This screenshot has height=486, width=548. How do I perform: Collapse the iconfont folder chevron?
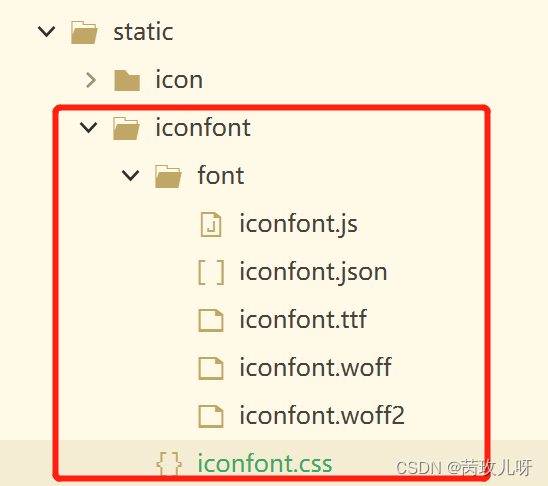89,128
